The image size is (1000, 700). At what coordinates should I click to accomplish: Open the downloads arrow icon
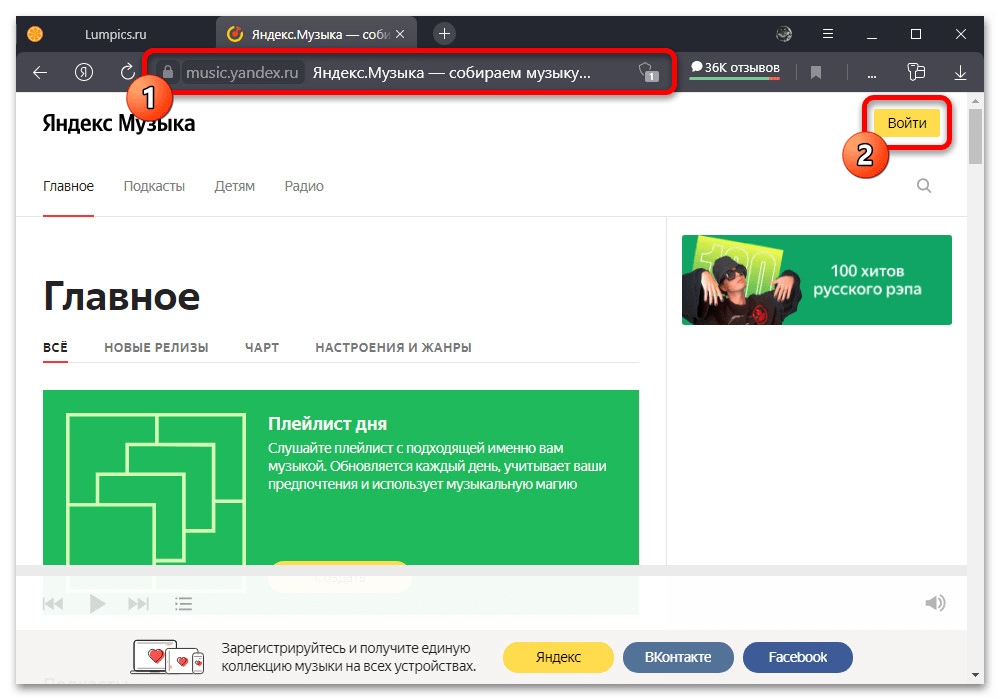[x=960, y=72]
